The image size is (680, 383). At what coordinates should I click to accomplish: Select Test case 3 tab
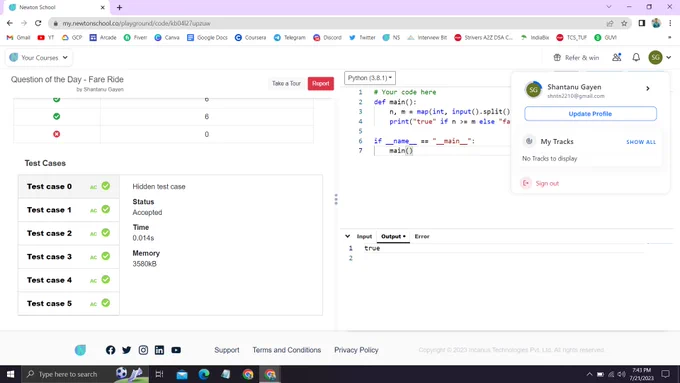click(x=69, y=257)
